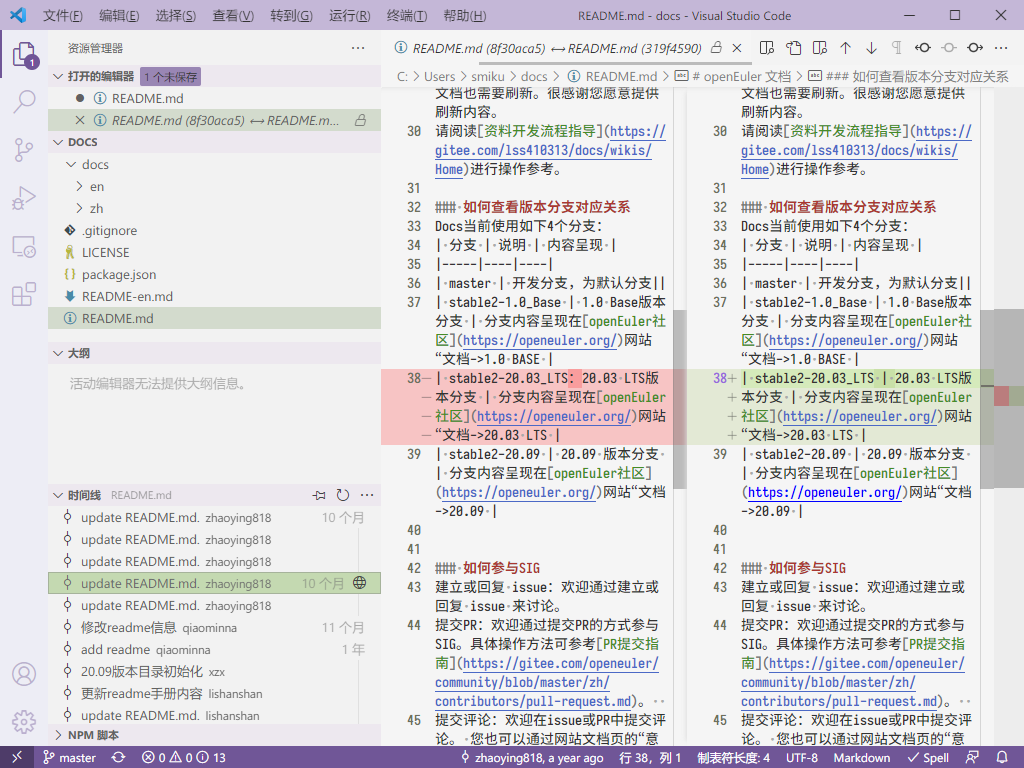Click the compare with previous revision icon
1024x768 pixels.
[923, 48]
